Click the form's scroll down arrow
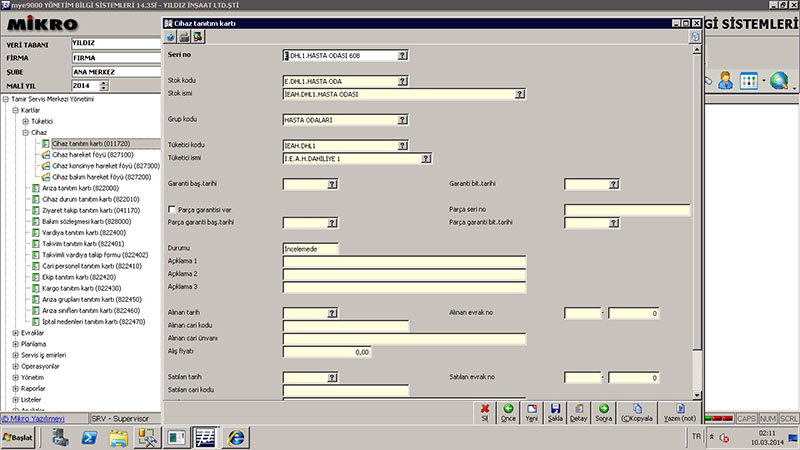 pos(697,395)
